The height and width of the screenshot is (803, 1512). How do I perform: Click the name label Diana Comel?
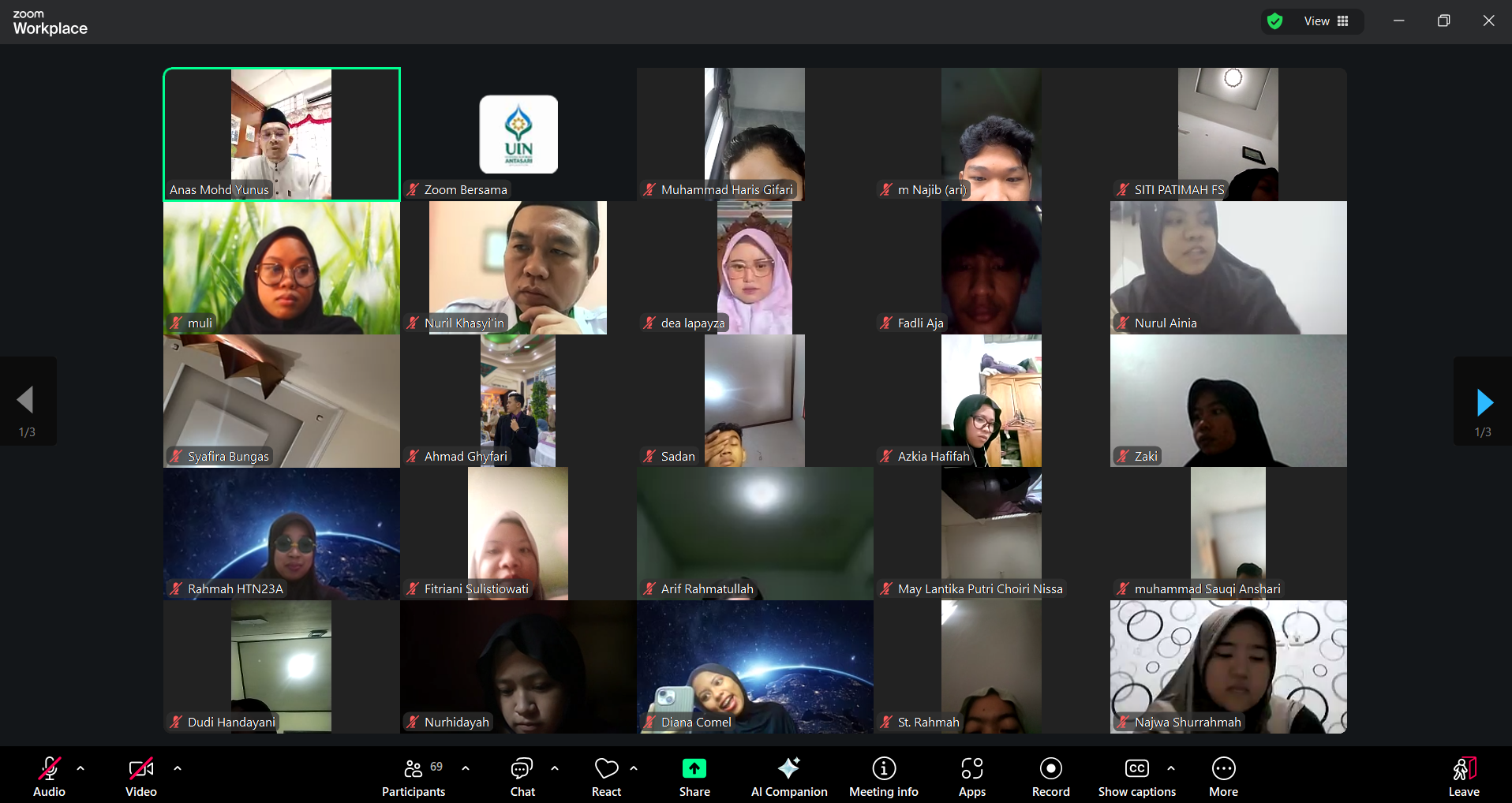tap(696, 722)
